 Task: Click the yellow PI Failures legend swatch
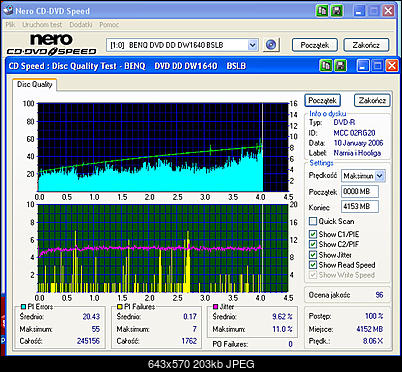click(x=120, y=307)
